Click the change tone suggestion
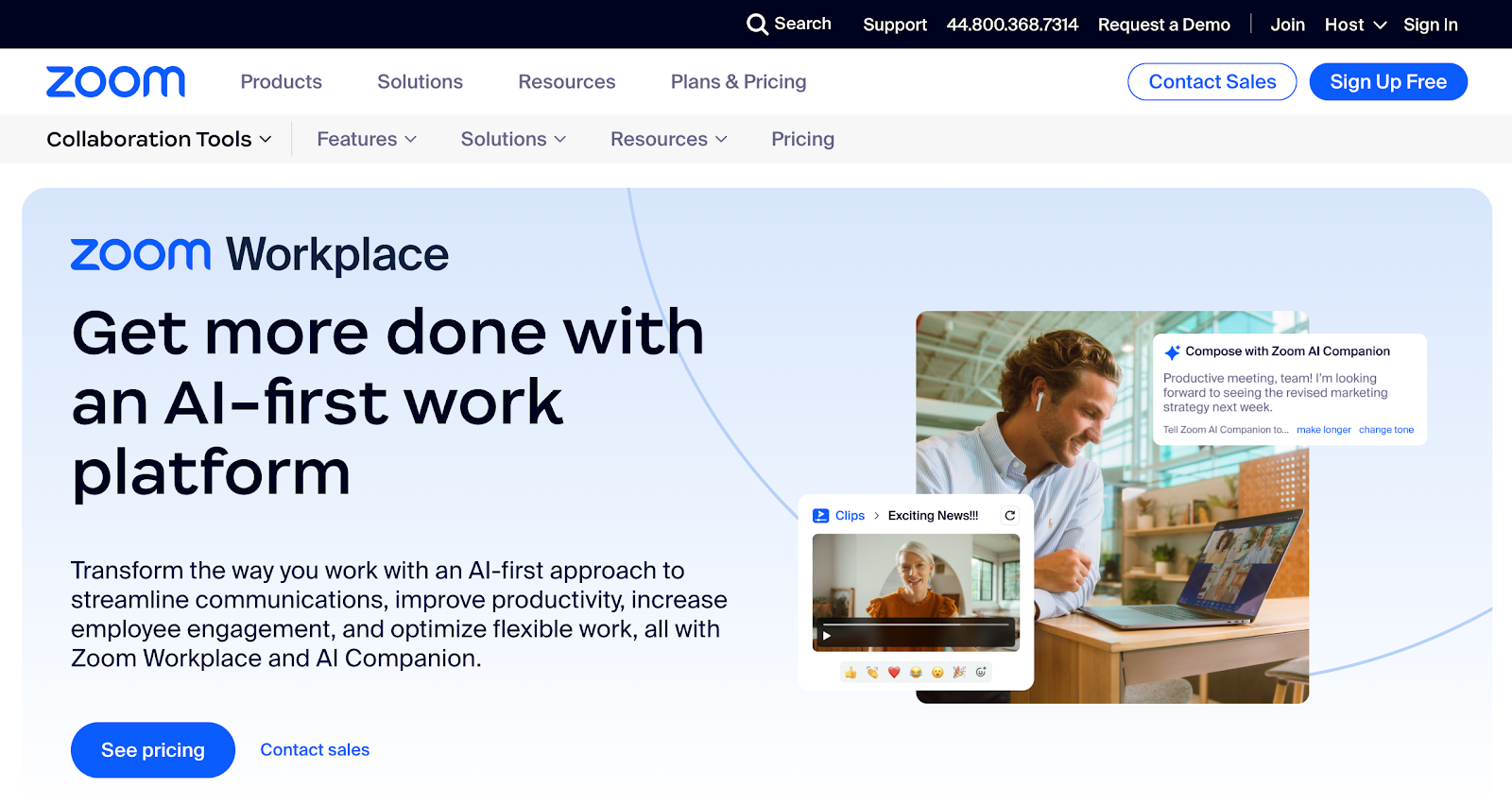The image size is (1512, 805). (x=1386, y=430)
